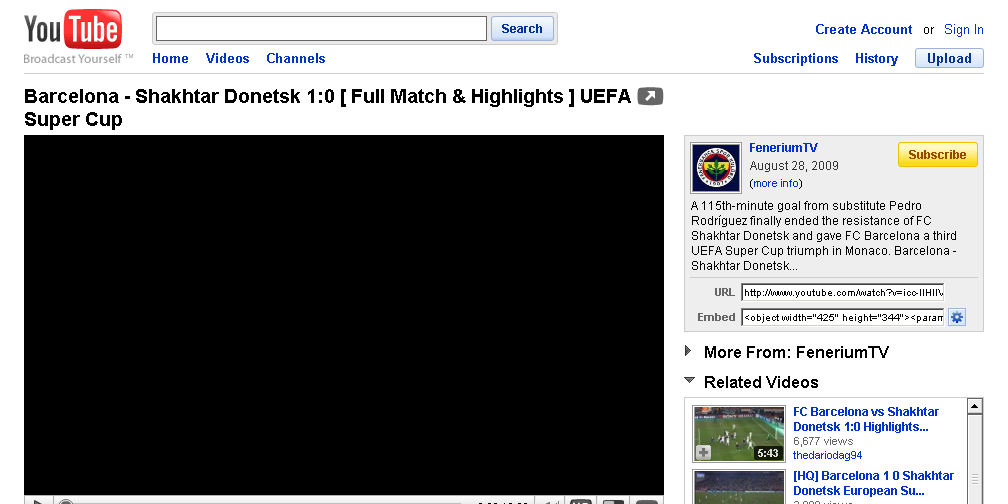
Task: Click scrollbar up arrow in Related Videos
Action: [975, 406]
